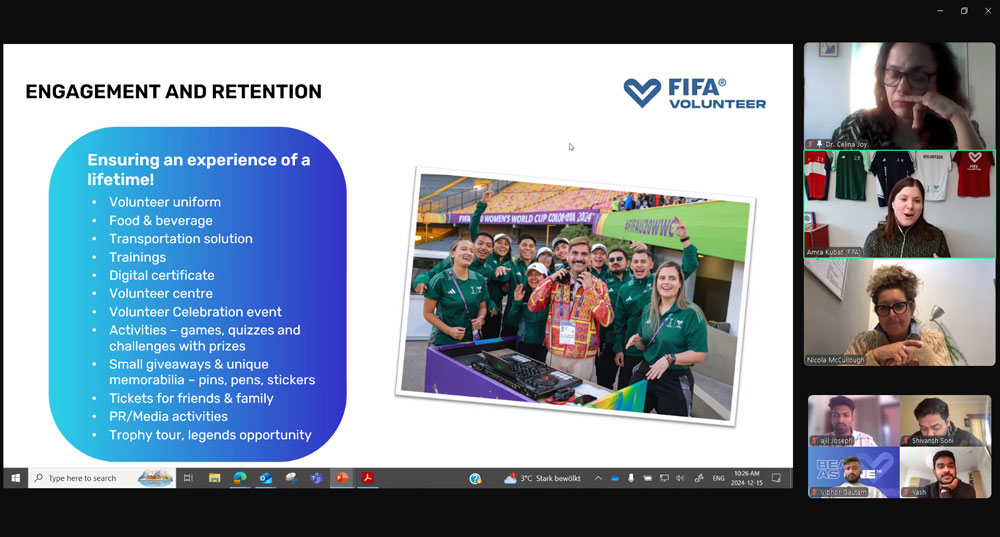Viewport: 1000px width, 537px height.
Task: Open the Get Help question mark icon
Action: (476, 478)
